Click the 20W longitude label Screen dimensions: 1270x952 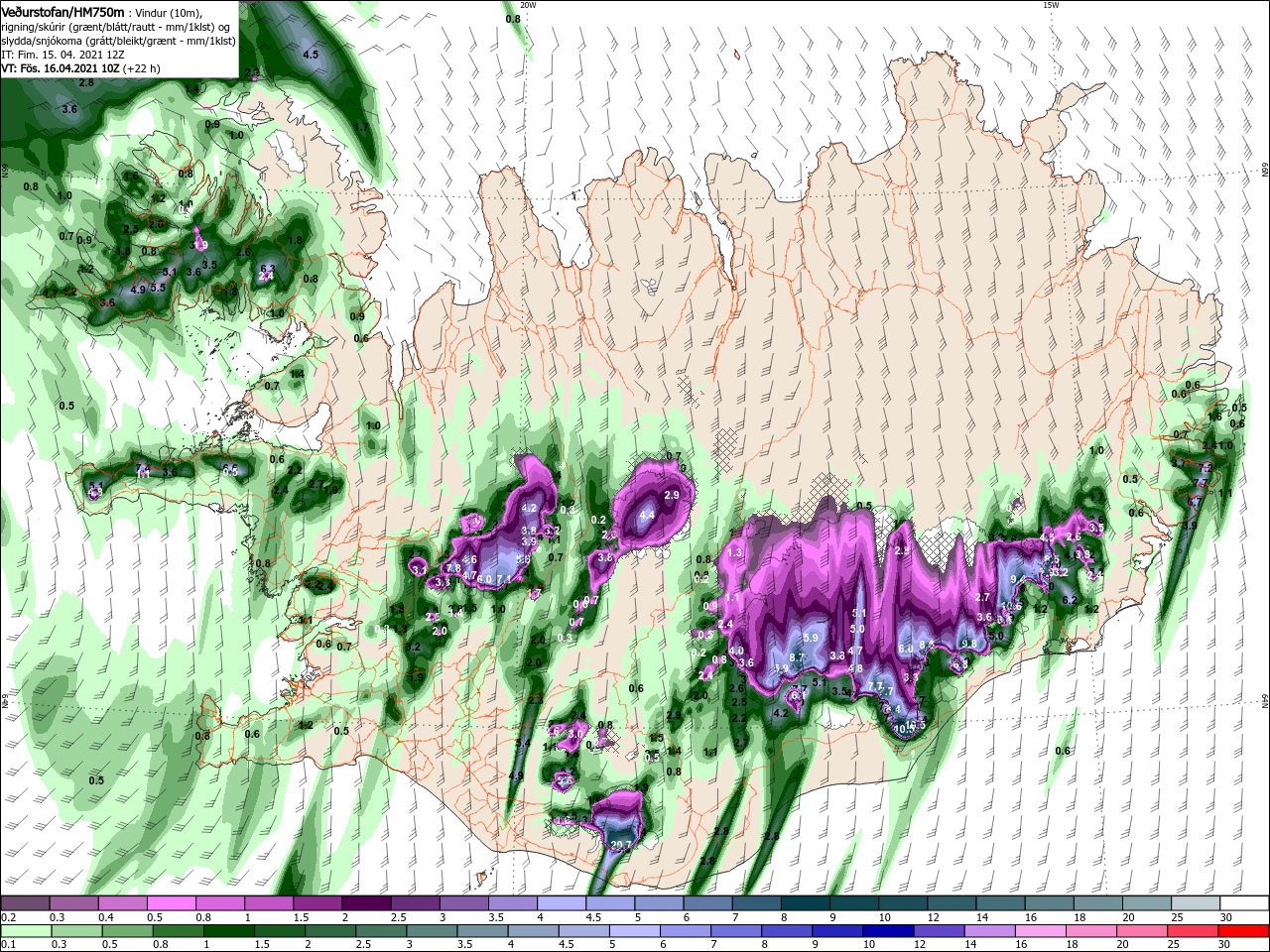point(529,5)
